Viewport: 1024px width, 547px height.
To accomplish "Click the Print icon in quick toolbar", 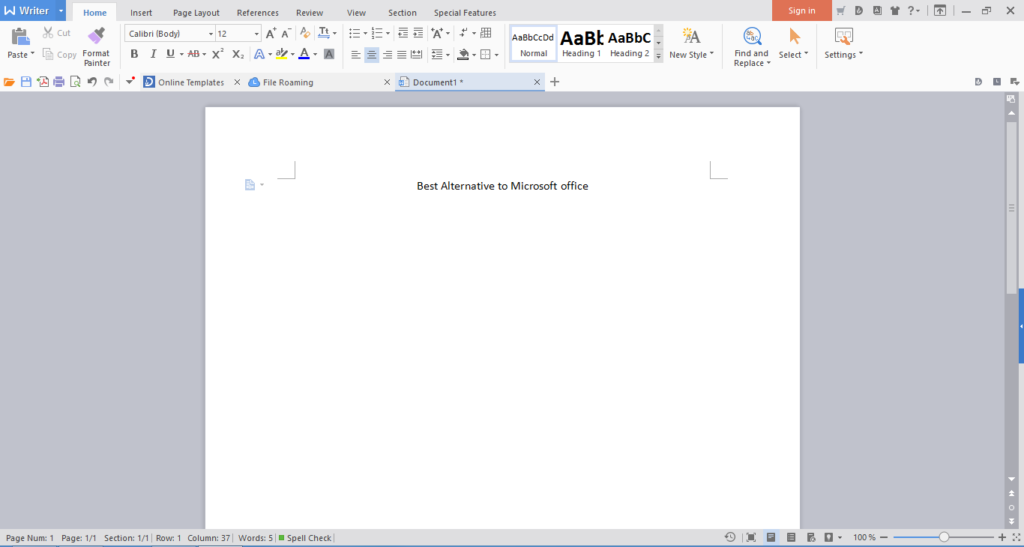I will [59, 82].
